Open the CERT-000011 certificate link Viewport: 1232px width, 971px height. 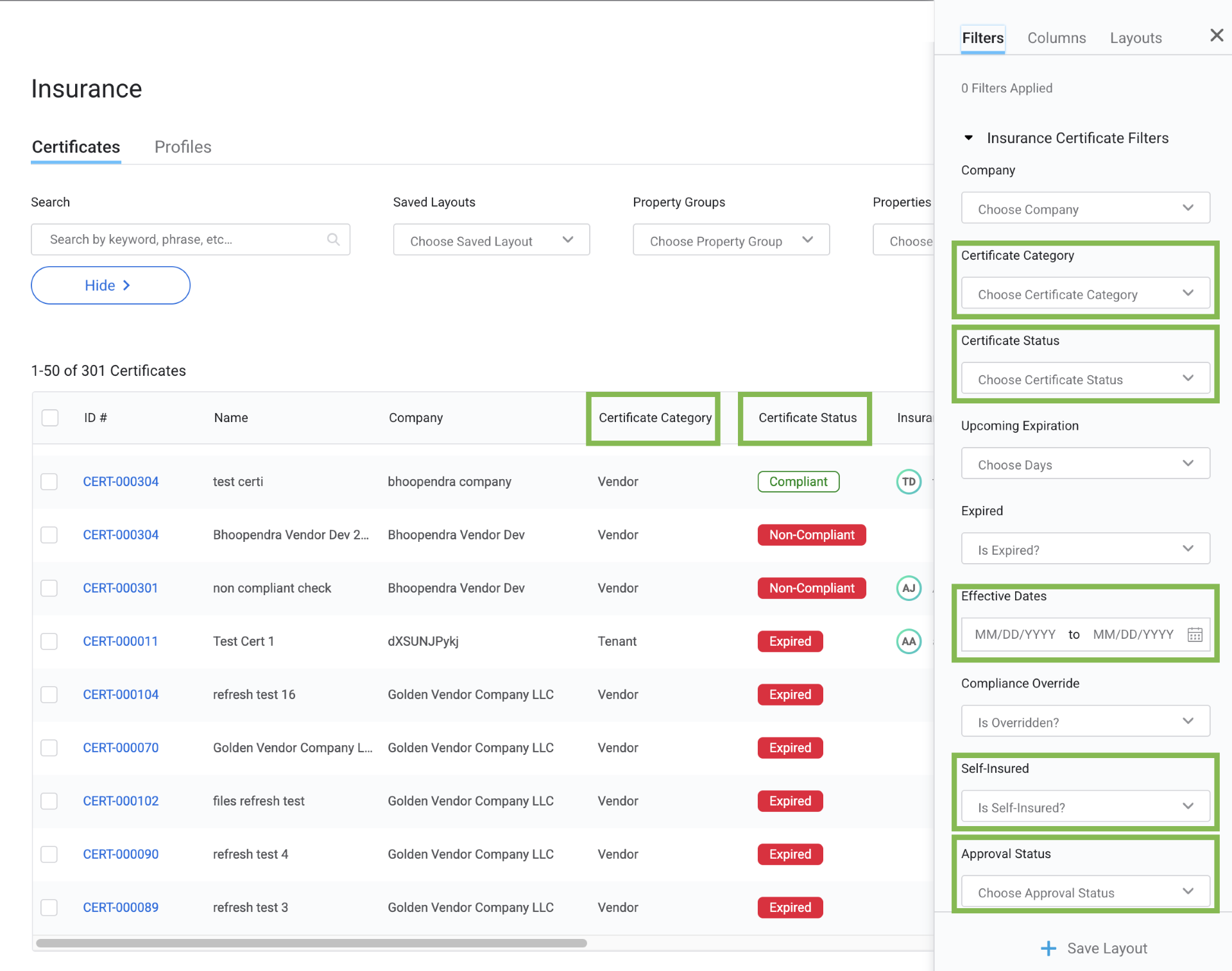pyautogui.click(x=120, y=641)
